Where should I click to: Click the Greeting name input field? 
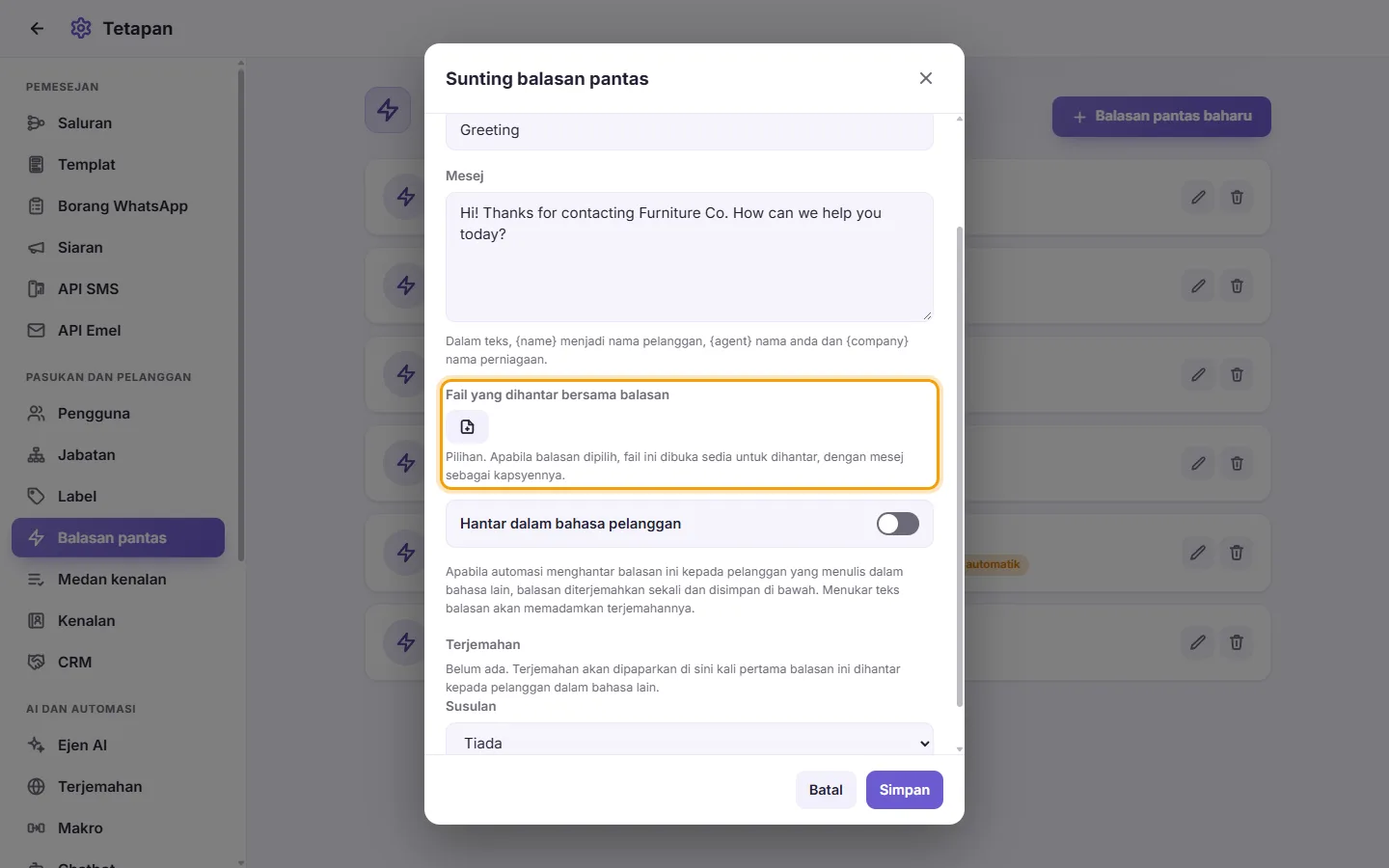[x=690, y=131]
